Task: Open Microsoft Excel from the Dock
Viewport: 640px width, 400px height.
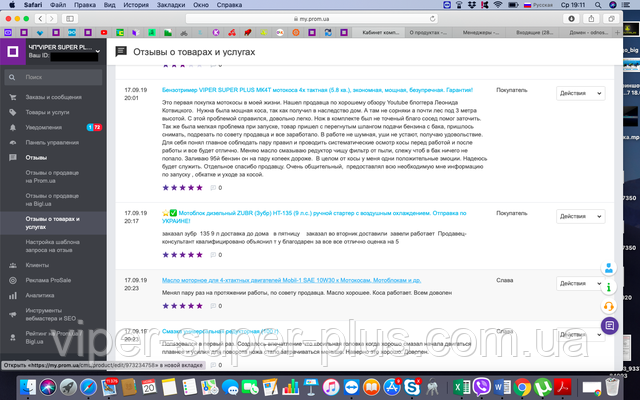Action: click(462, 387)
